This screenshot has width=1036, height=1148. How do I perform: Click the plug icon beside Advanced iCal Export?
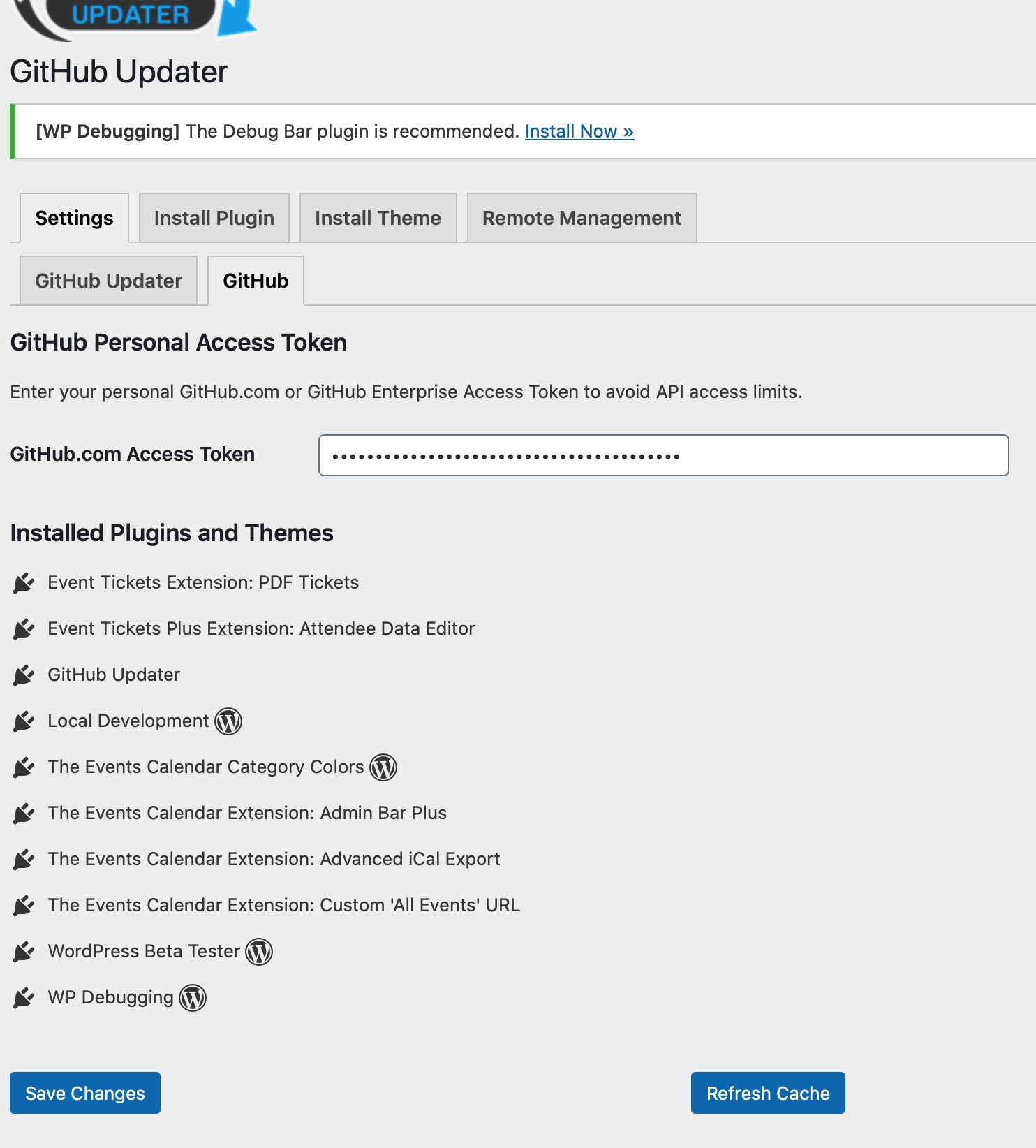coord(24,859)
